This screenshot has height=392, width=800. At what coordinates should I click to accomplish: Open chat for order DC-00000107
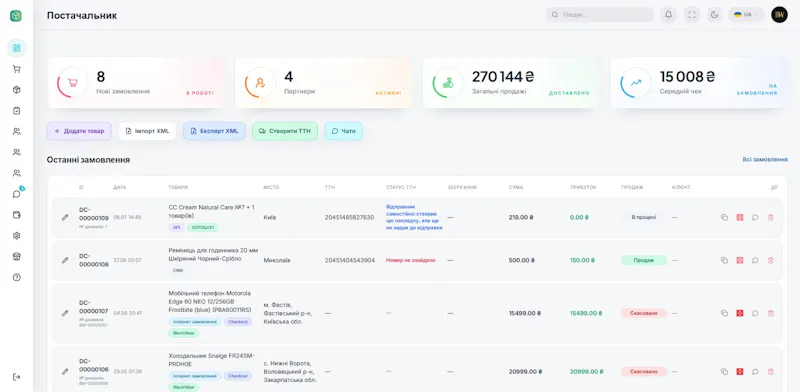click(x=755, y=313)
